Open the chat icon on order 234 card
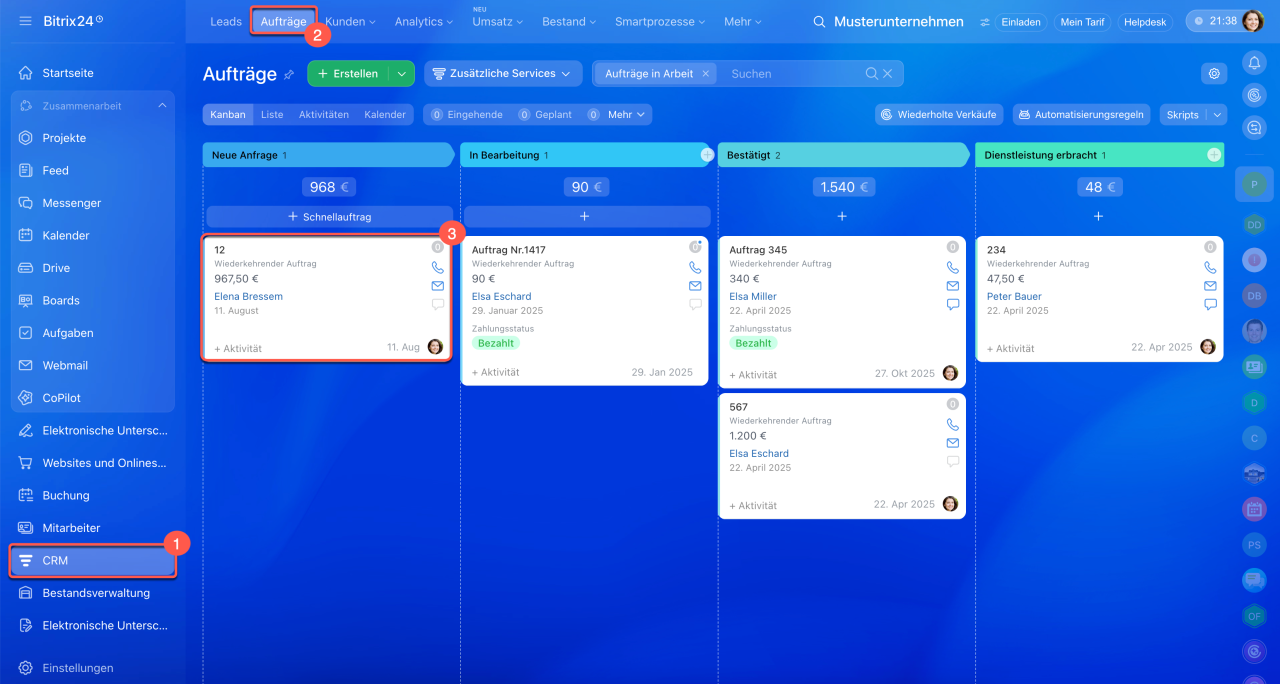The height and width of the screenshot is (684, 1280). pyautogui.click(x=1210, y=304)
